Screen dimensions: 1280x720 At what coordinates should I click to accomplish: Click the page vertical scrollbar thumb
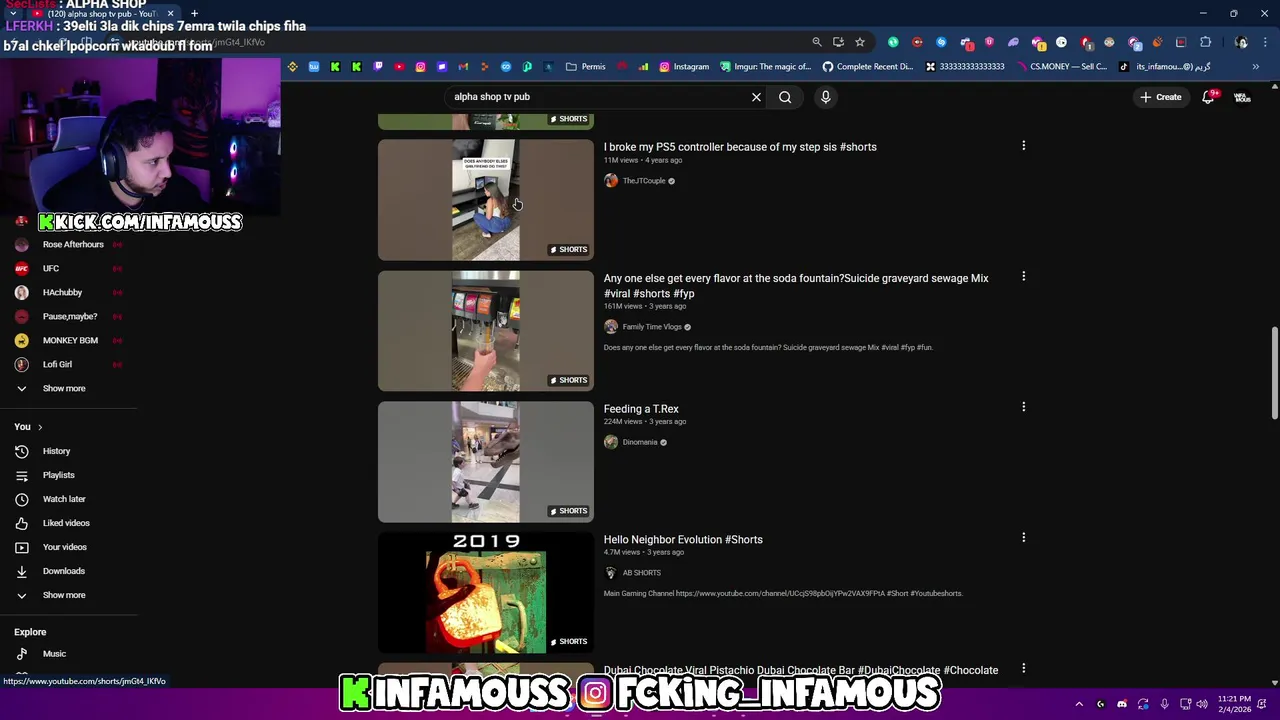[1274, 373]
